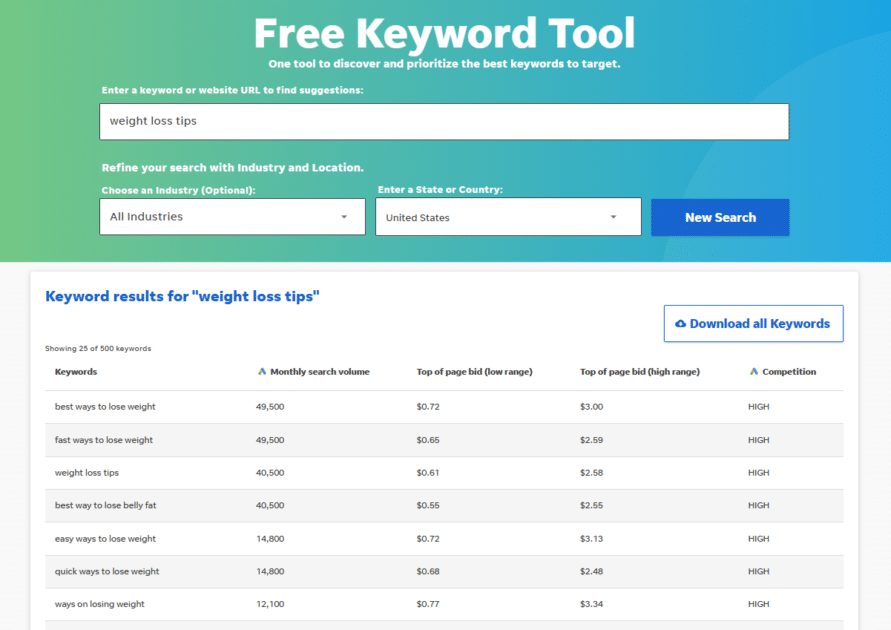
Task: Select the fast ways to lose weight row
Action: [444, 440]
